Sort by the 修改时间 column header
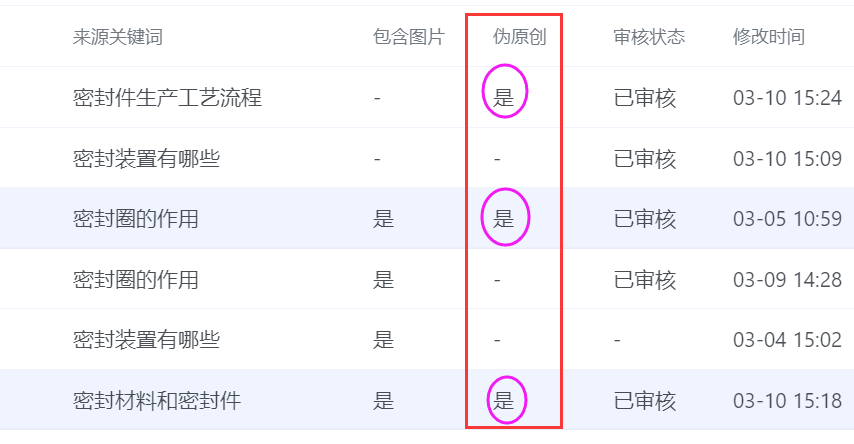The width and height of the screenshot is (854, 444). (768, 38)
